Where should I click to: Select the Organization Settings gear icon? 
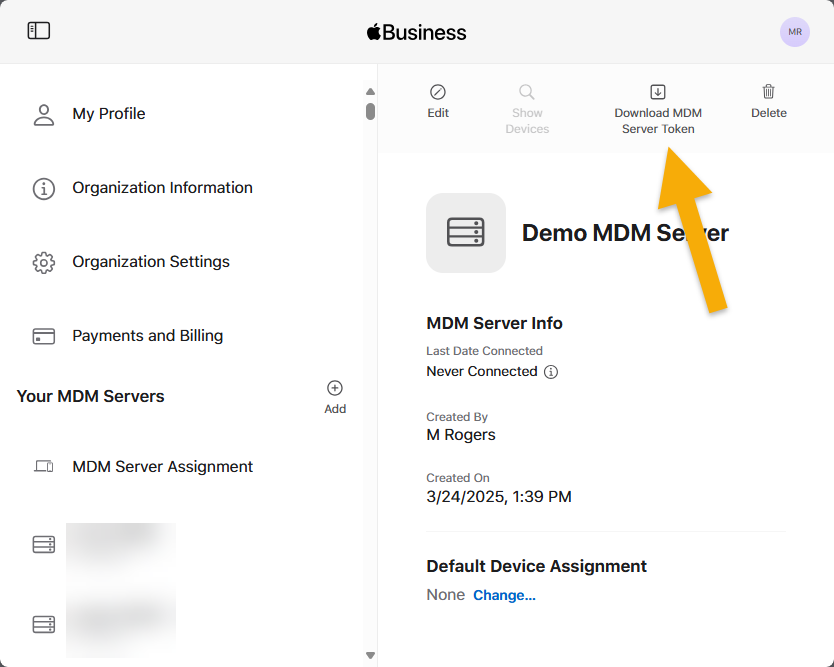pos(44,261)
